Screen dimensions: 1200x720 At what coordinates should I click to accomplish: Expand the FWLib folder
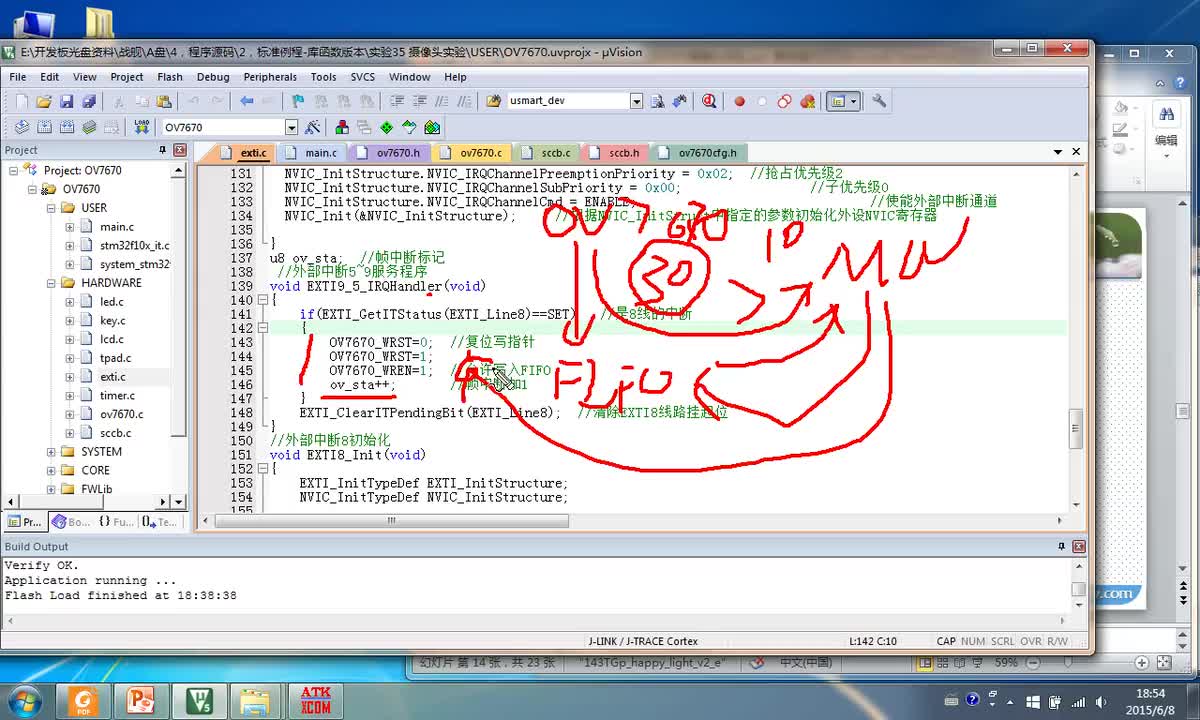point(52,489)
